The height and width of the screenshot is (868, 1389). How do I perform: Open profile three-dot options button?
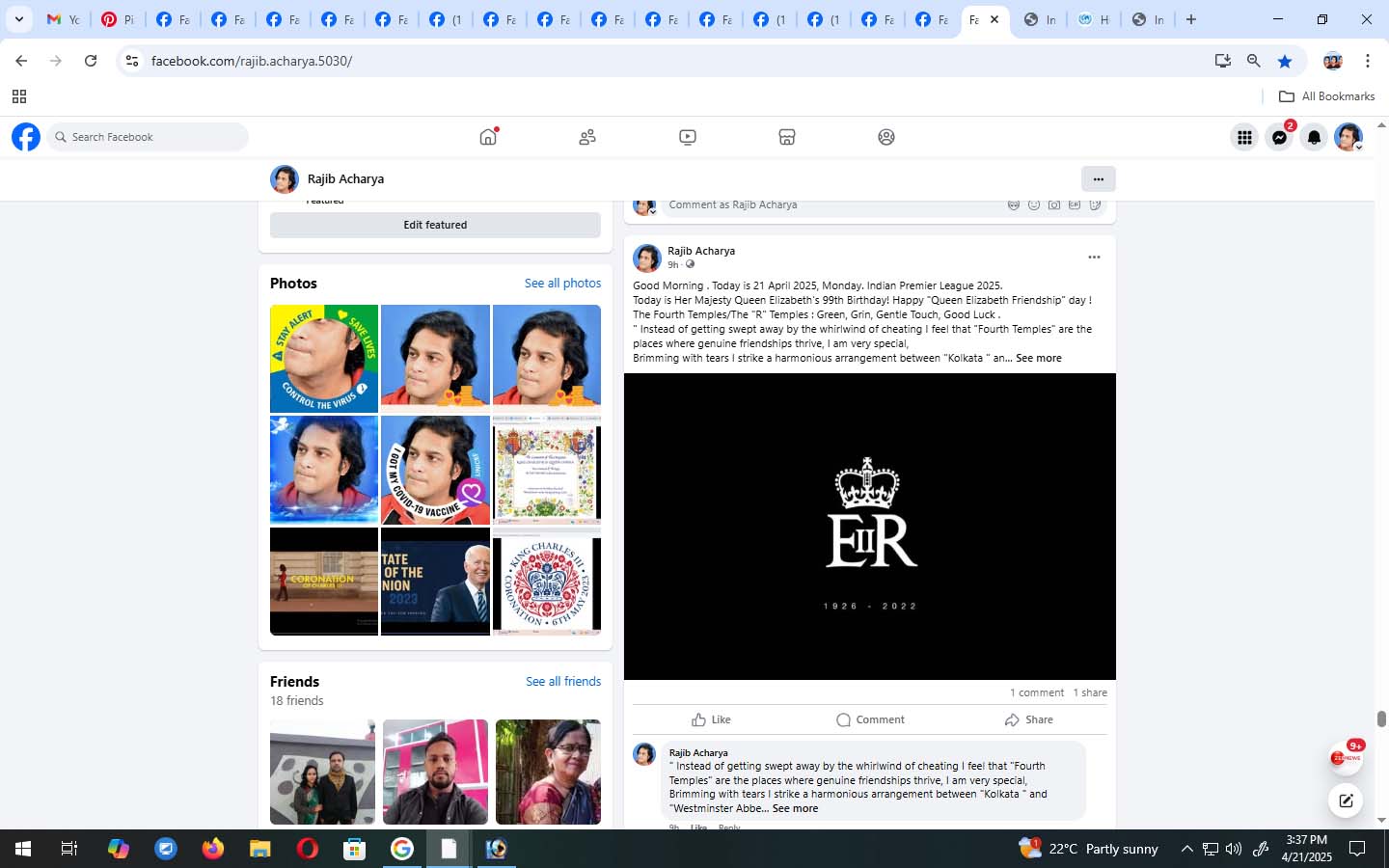pyautogui.click(x=1098, y=178)
